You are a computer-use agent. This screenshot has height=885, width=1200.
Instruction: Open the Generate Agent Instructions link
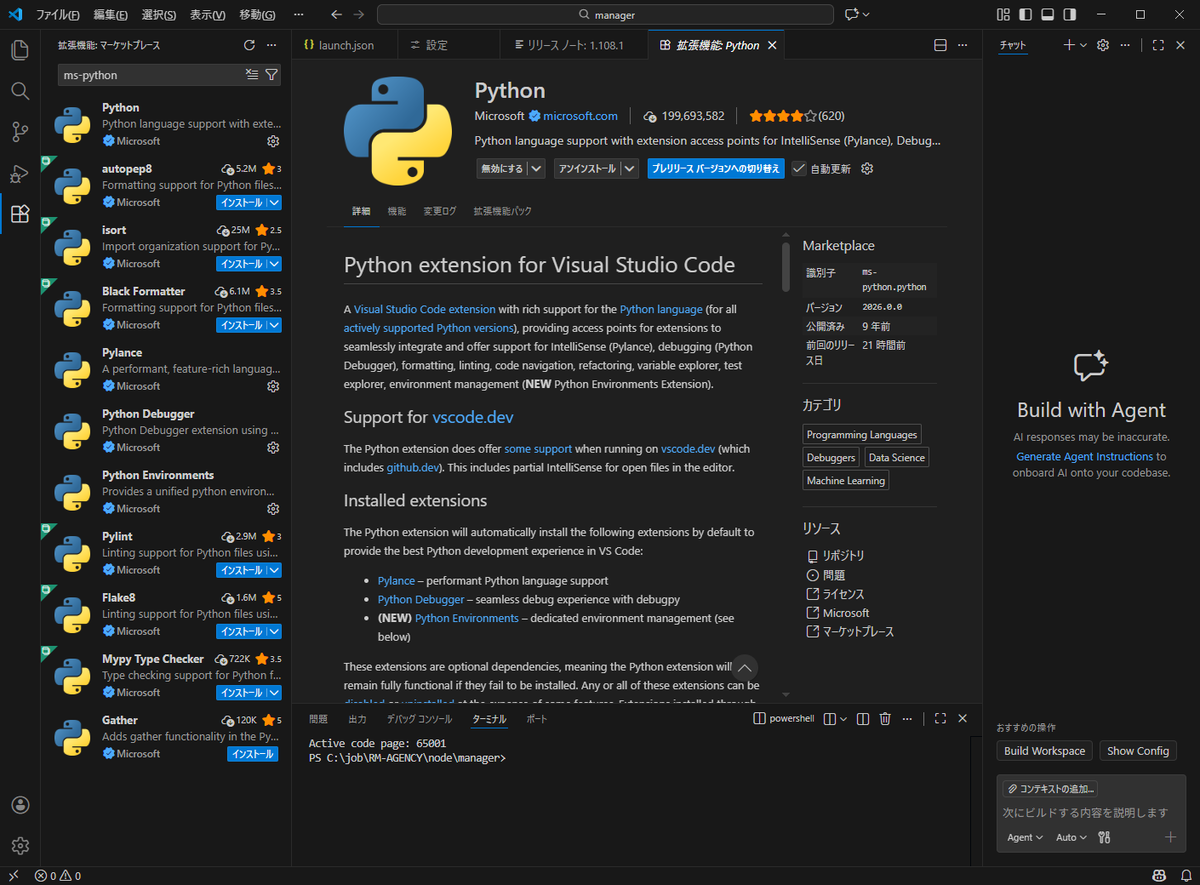click(x=1084, y=456)
